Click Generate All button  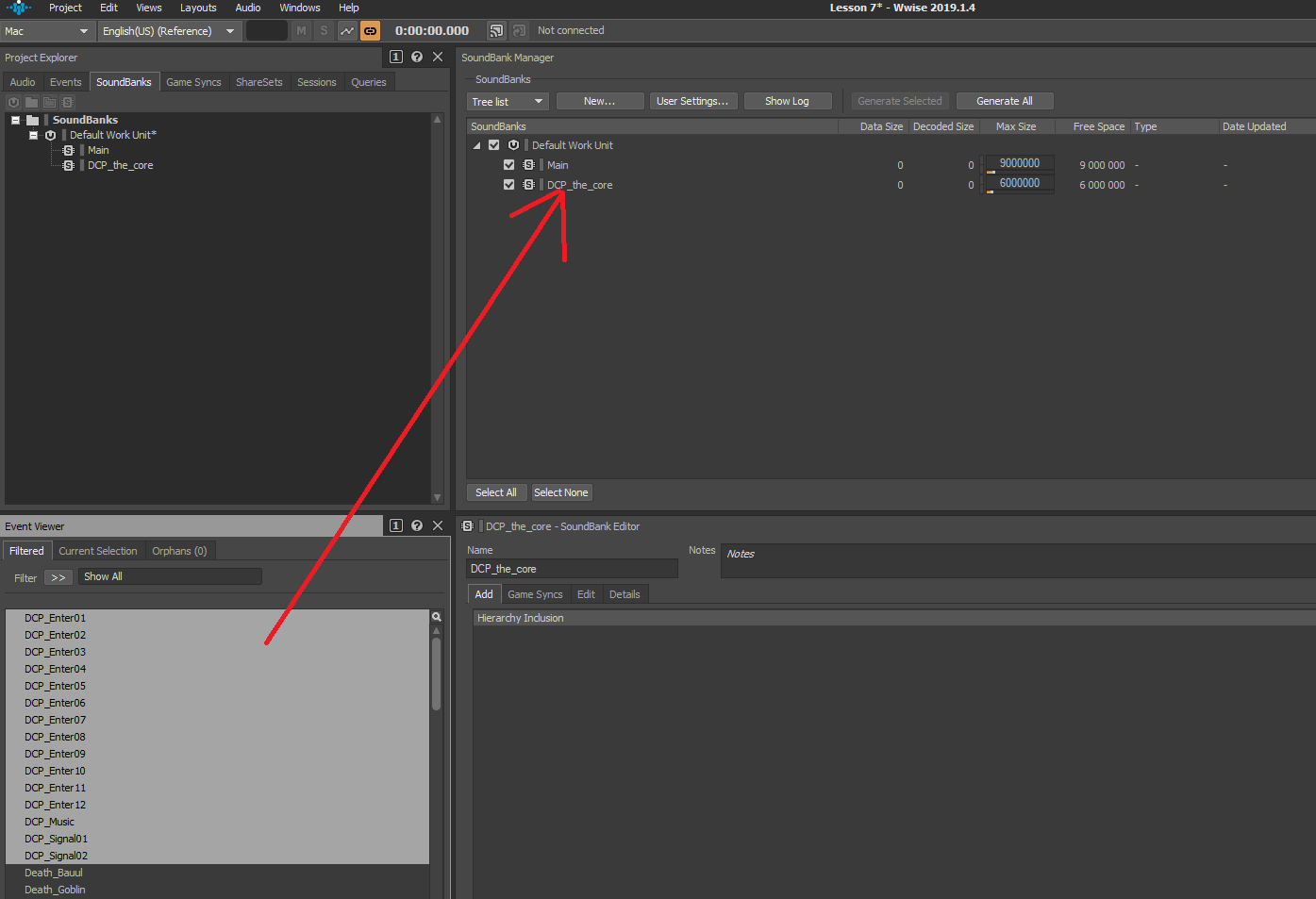[1005, 101]
